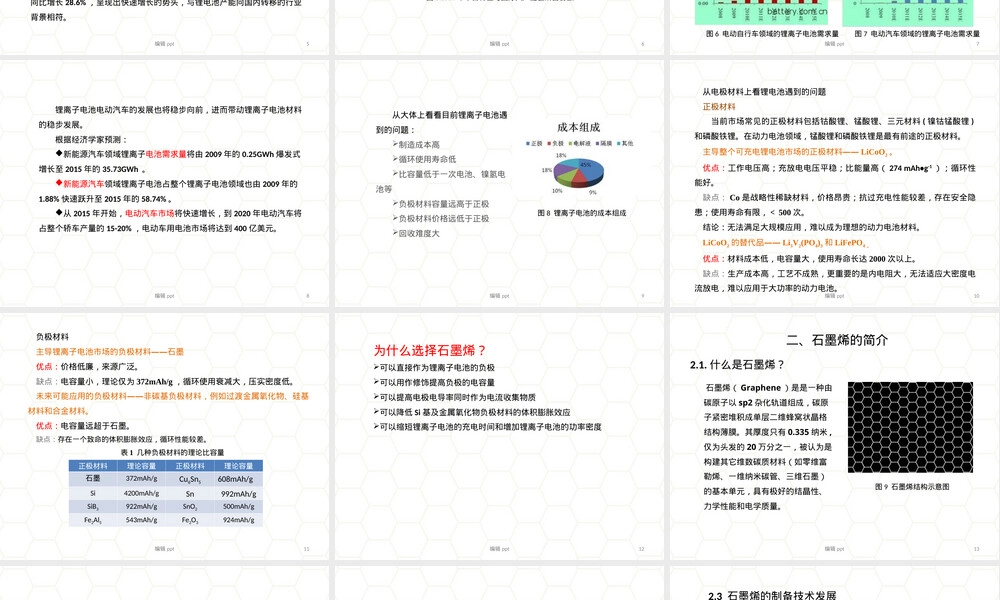The width and height of the screenshot is (1000, 600).
Task: Click caption 图7 电动汽车领域的锂离子电池需求量
Action: [x=917, y=34]
